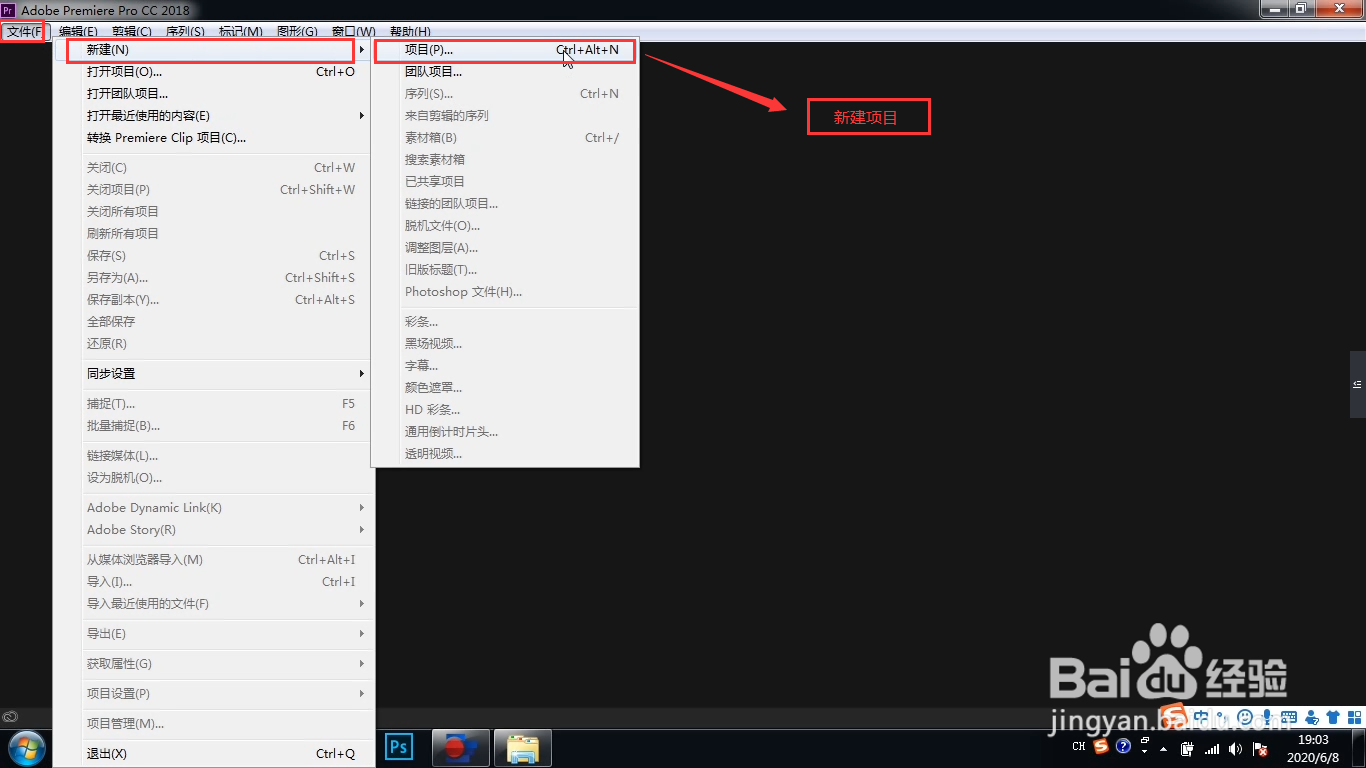Open the 帮助 menu
This screenshot has width=1366, height=768.
point(410,31)
